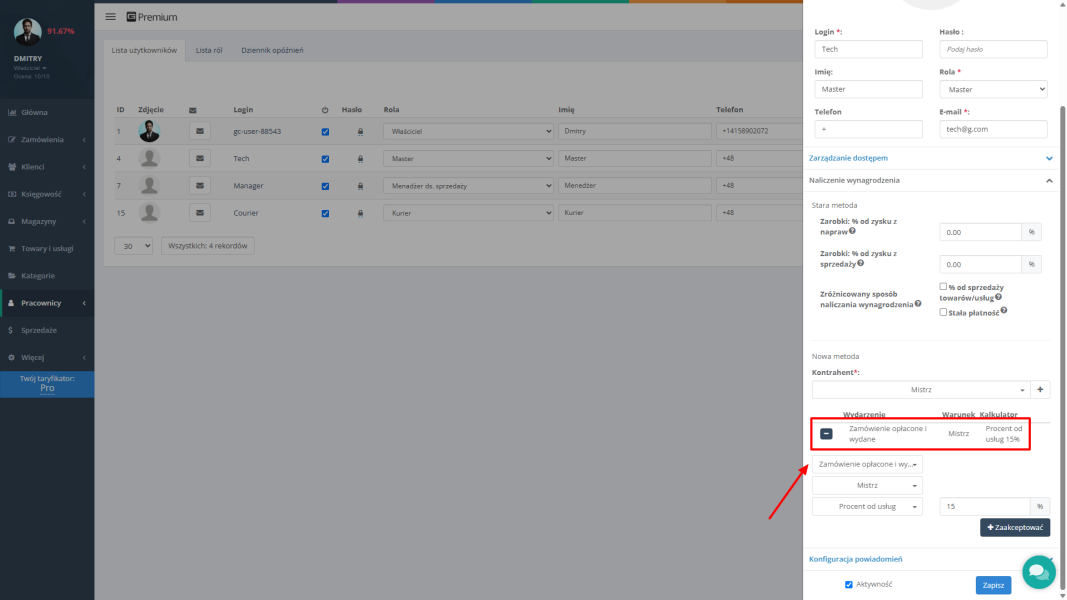Screen dimensions: 1067x600
Task: Click the lock icon in Manager row
Action: pyautogui.click(x=360, y=186)
